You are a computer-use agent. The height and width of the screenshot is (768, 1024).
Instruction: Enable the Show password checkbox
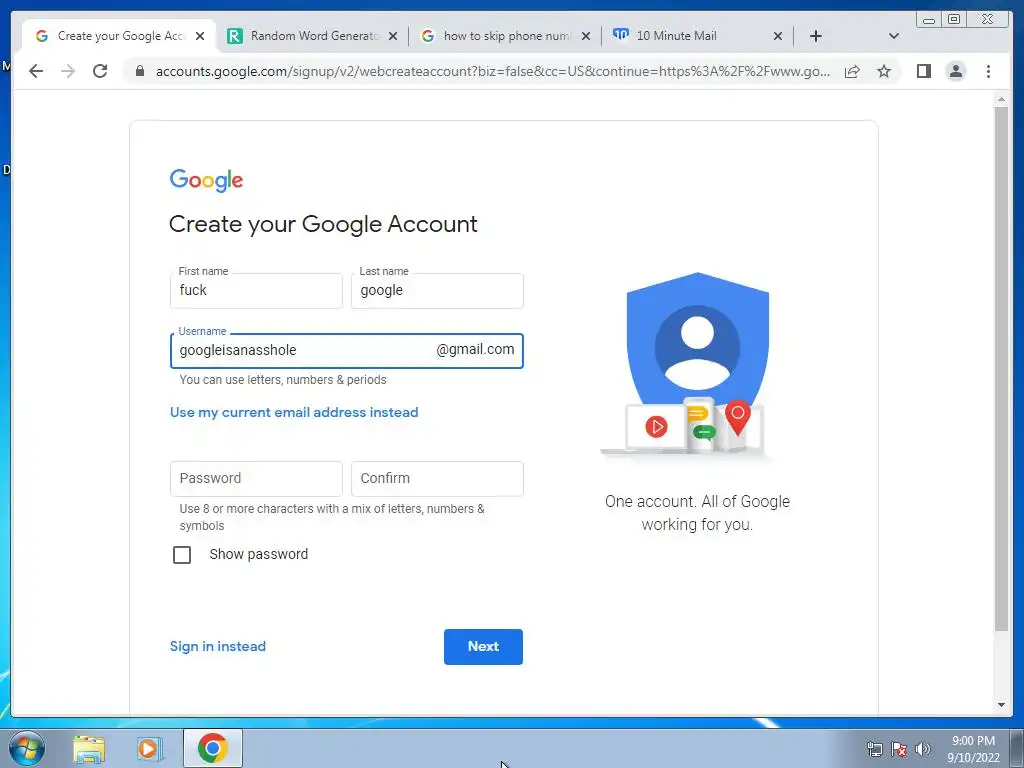[182, 554]
